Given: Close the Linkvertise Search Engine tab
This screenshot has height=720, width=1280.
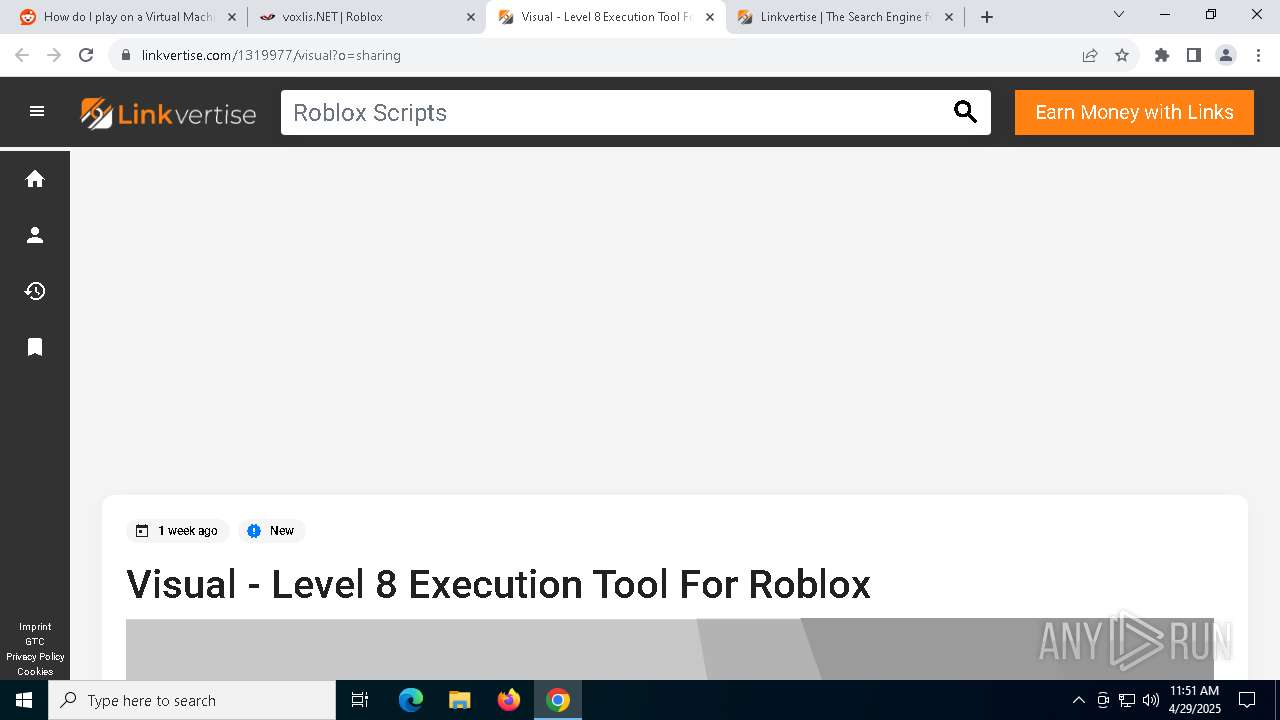Looking at the screenshot, I should click(x=949, y=17).
